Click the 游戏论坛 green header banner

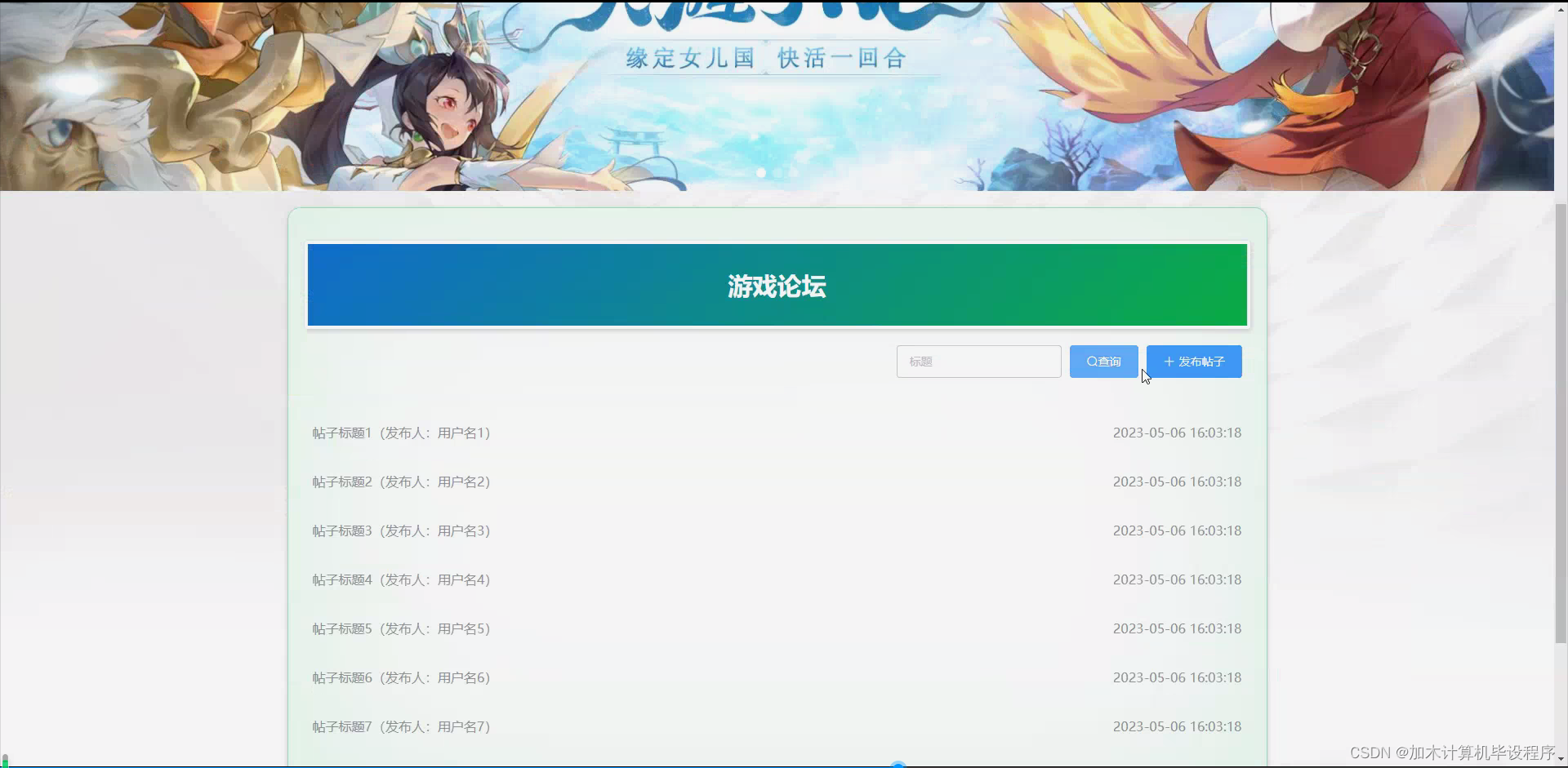tap(776, 285)
